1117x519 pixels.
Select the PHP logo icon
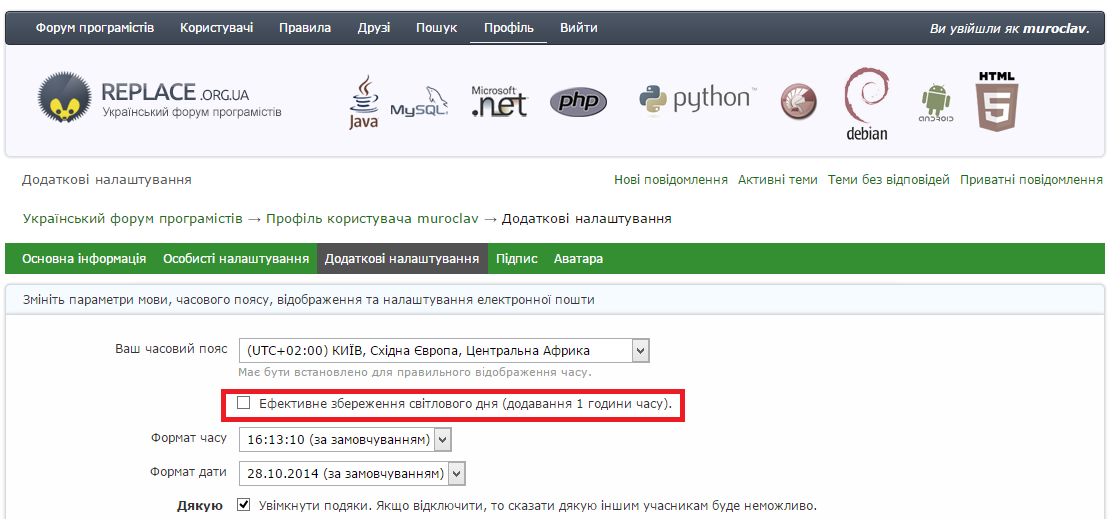coord(578,102)
